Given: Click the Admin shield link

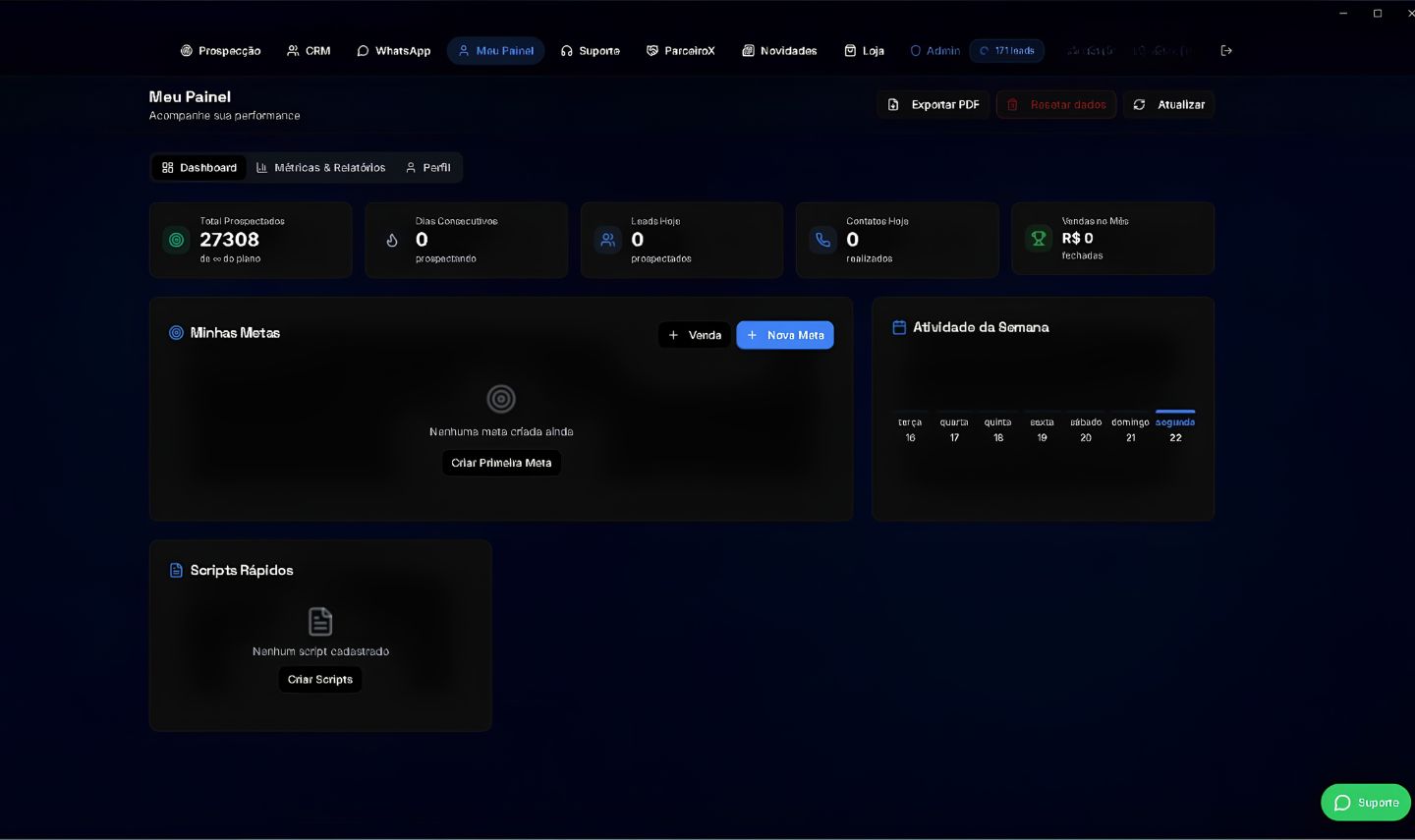Looking at the screenshot, I should (934, 51).
